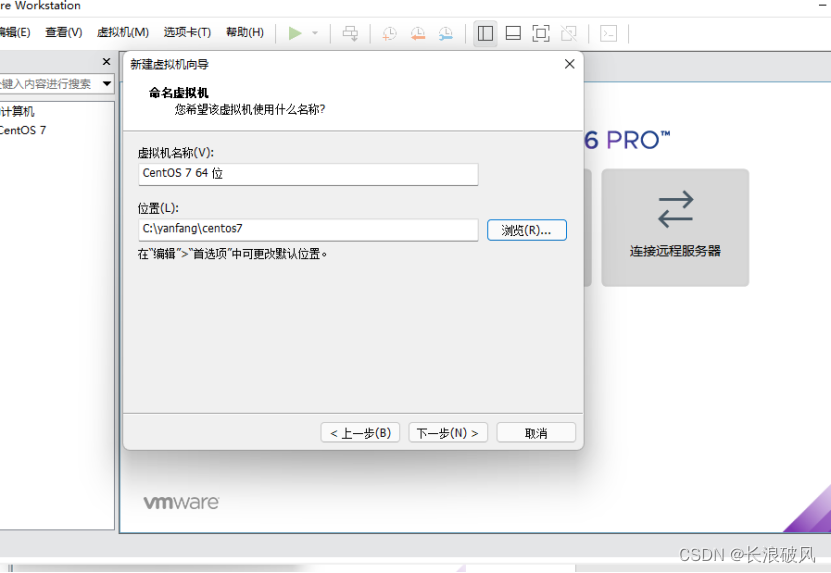Open the console view toolbar icon
This screenshot has width=831, height=573.
[x=608, y=33]
